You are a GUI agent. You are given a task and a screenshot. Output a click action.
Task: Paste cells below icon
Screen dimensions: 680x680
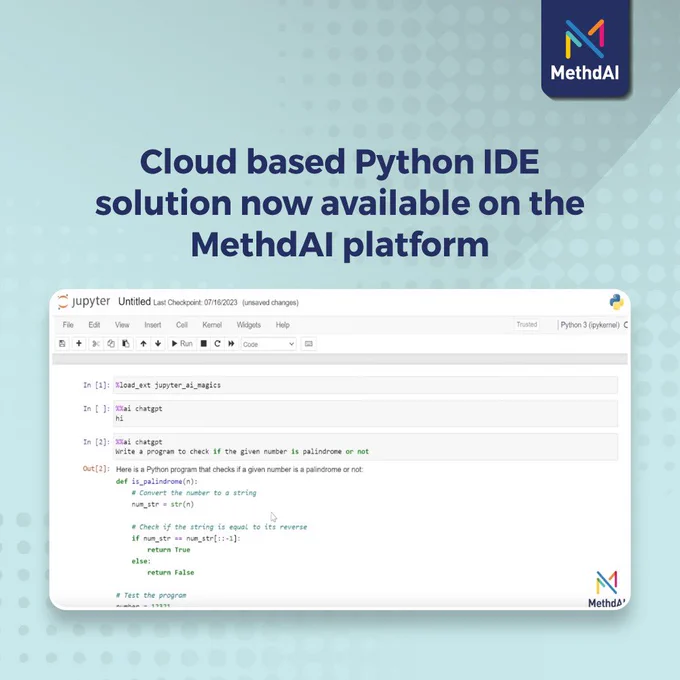coord(126,343)
